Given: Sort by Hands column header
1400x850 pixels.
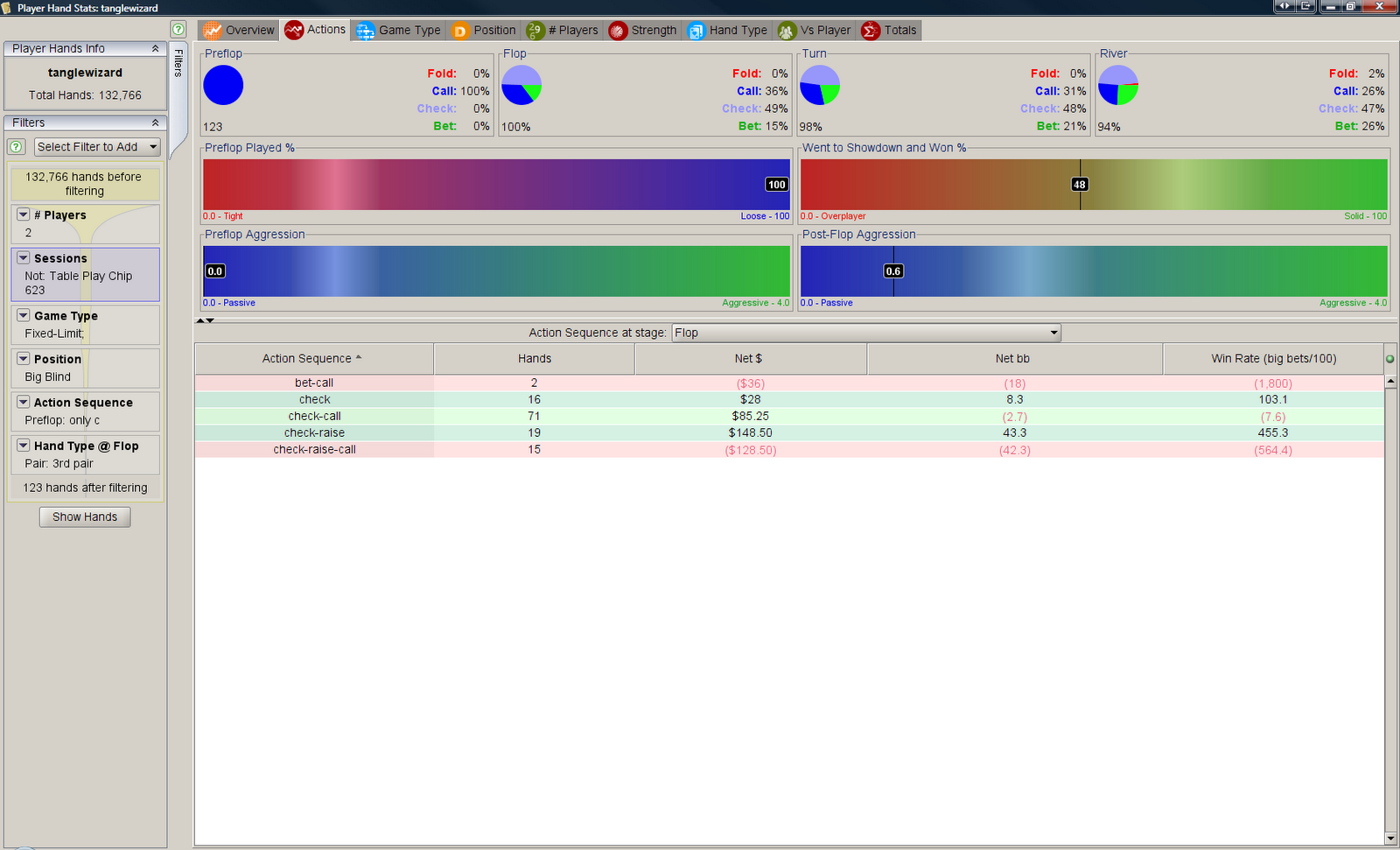Looking at the screenshot, I should pos(535,359).
